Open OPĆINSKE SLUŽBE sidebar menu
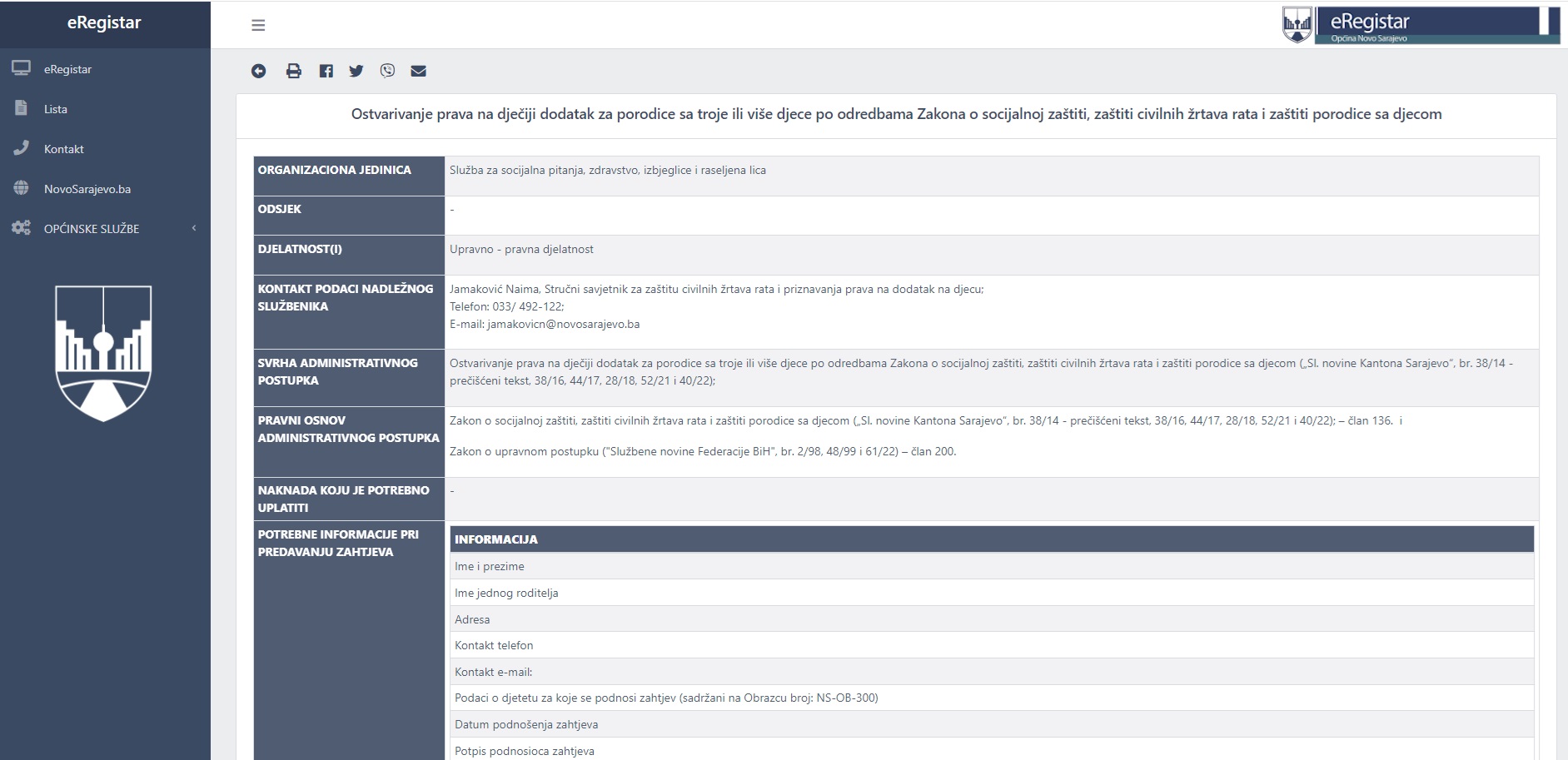This screenshot has height=760, width=1568. [x=92, y=229]
